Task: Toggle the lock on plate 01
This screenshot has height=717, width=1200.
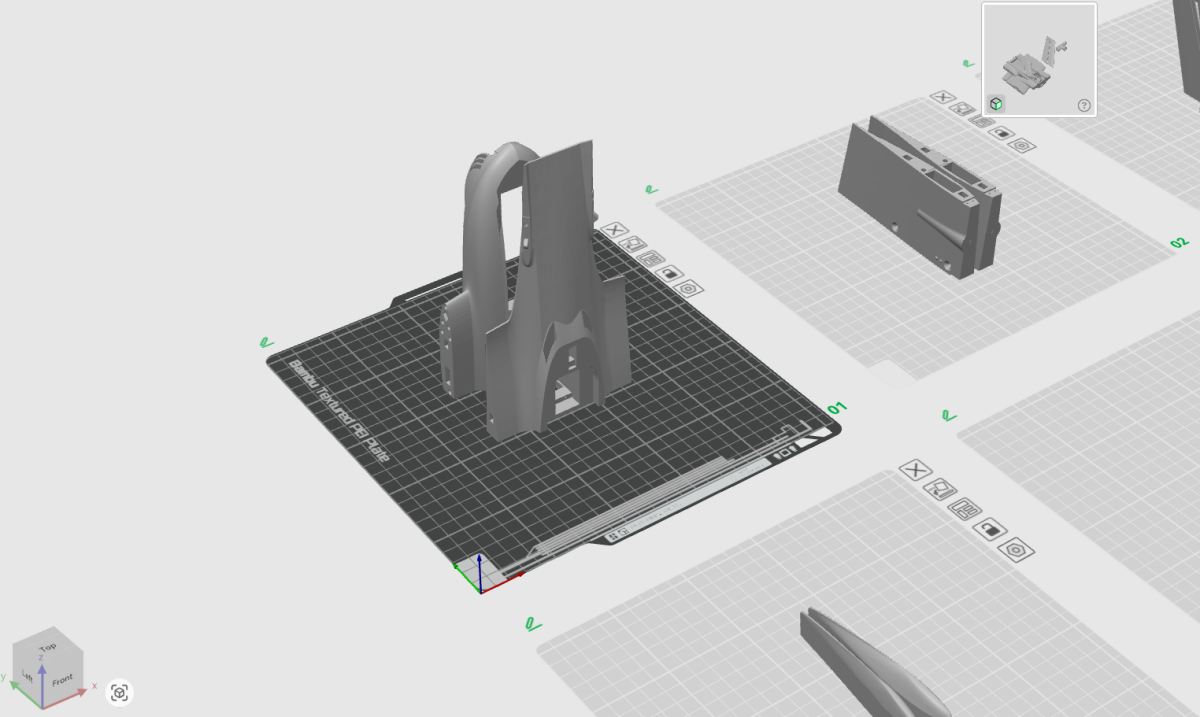Action: click(x=669, y=273)
